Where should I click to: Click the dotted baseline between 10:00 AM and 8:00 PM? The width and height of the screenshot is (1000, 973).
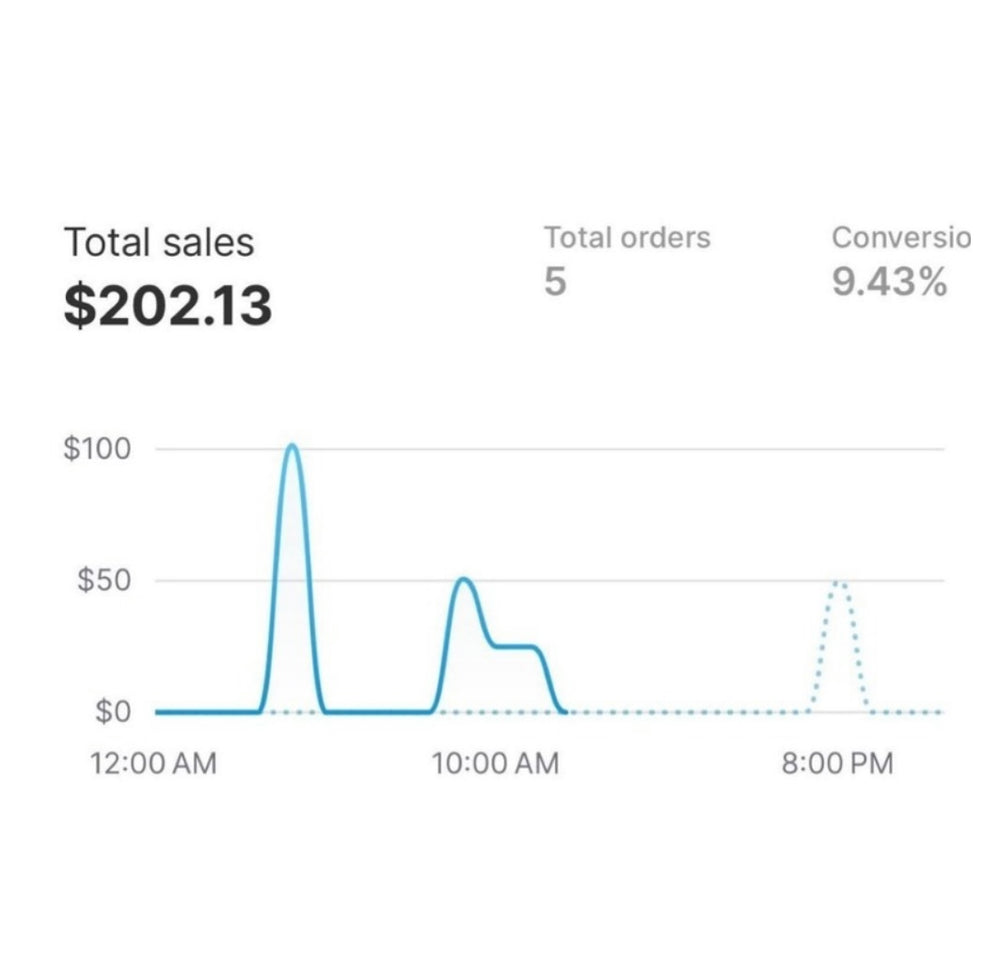coord(690,712)
